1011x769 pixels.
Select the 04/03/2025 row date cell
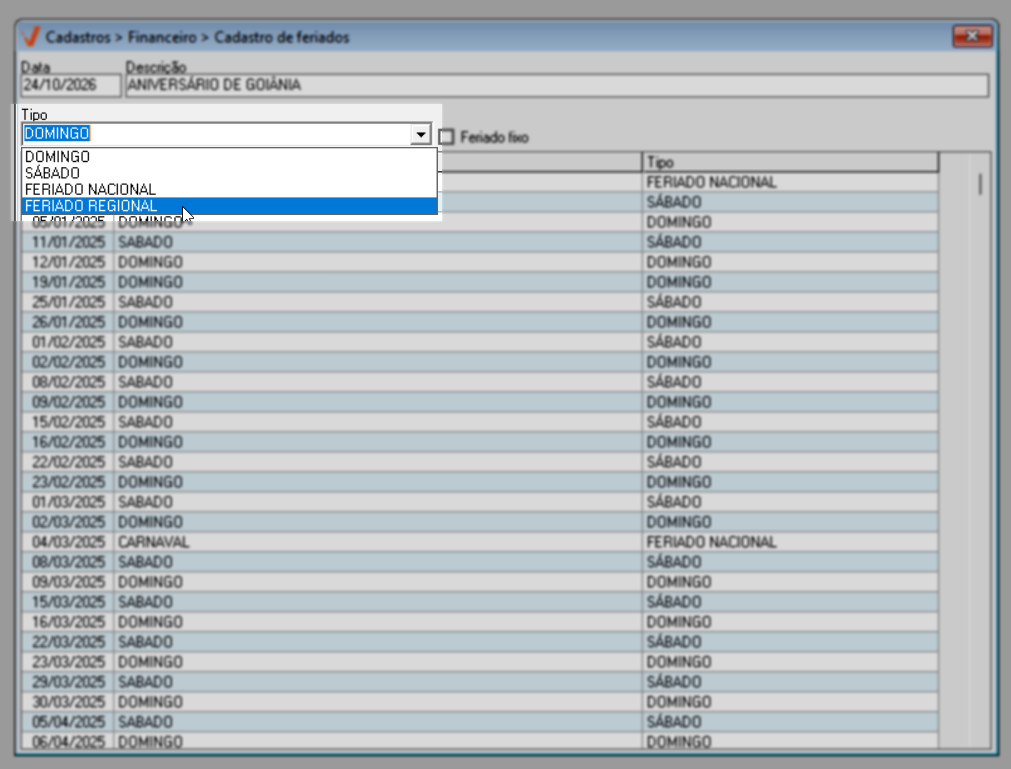coord(68,542)
